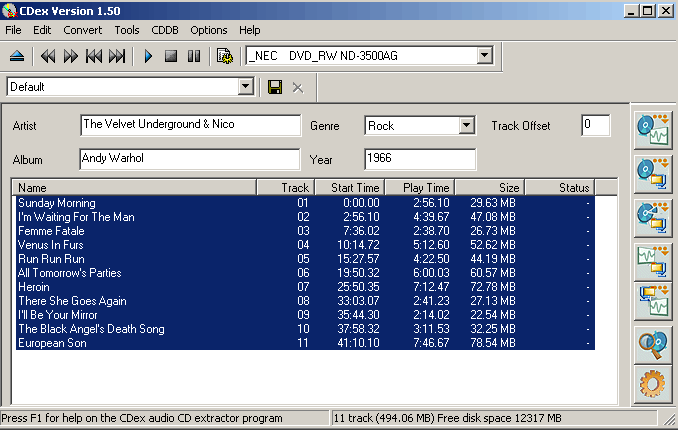The image size is (678, 430).
Task: Open the CD drive selection dropdown
Action: click(485, 55)
